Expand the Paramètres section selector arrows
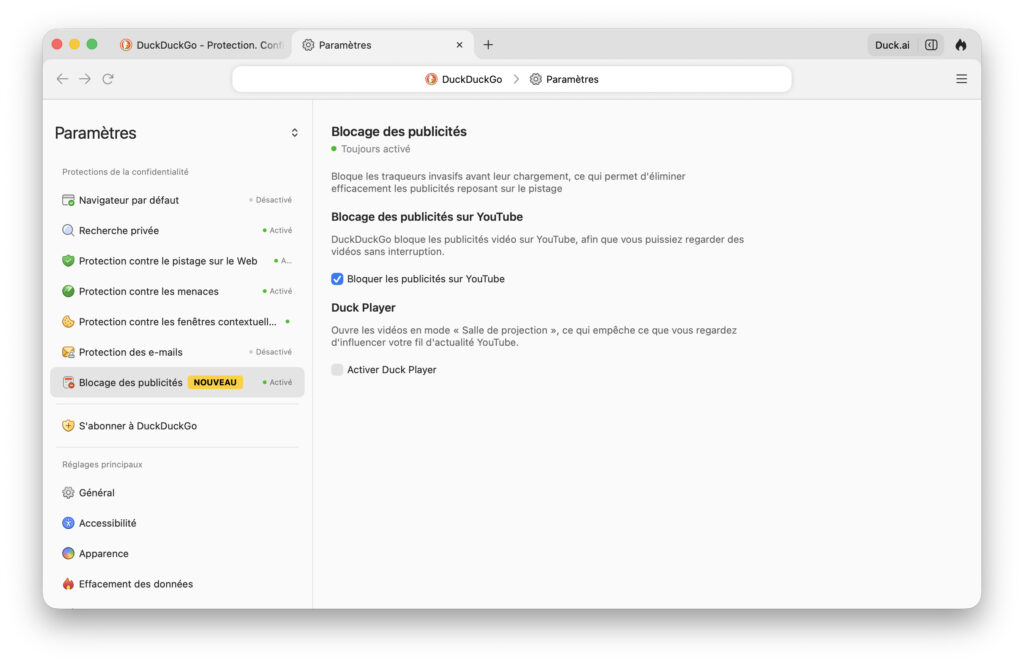1024x665 pixels. (x=295, y=133)
